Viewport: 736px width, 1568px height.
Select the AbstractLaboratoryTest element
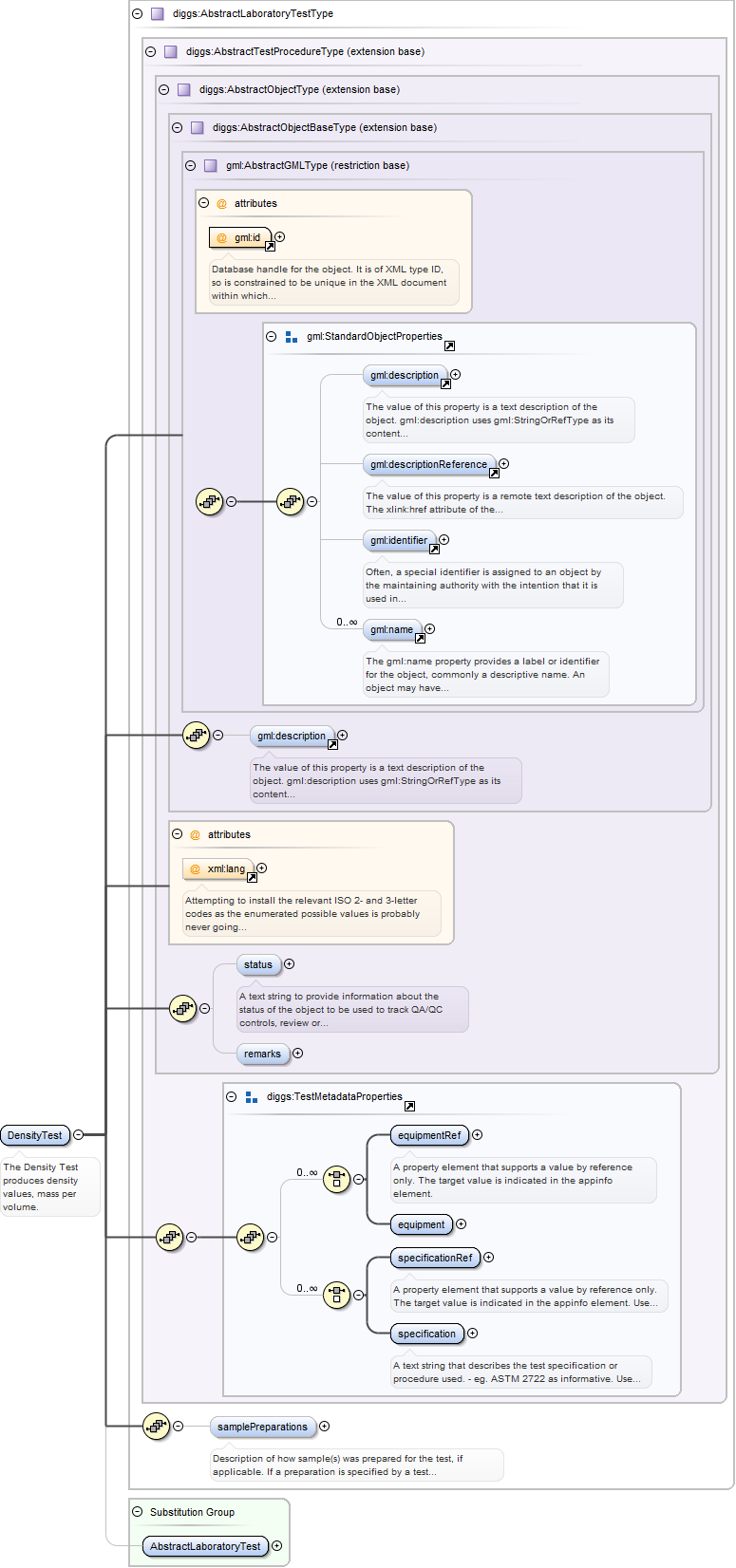204,1546
